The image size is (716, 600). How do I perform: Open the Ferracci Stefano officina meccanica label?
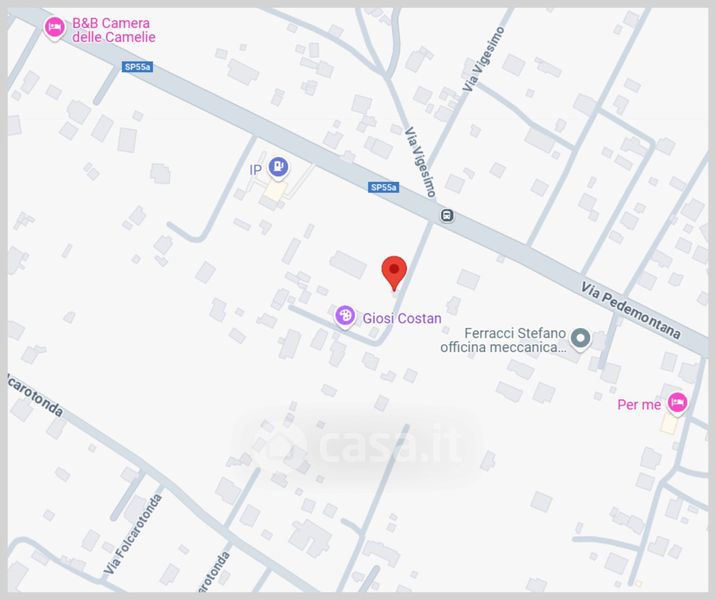tap(504, 340)
